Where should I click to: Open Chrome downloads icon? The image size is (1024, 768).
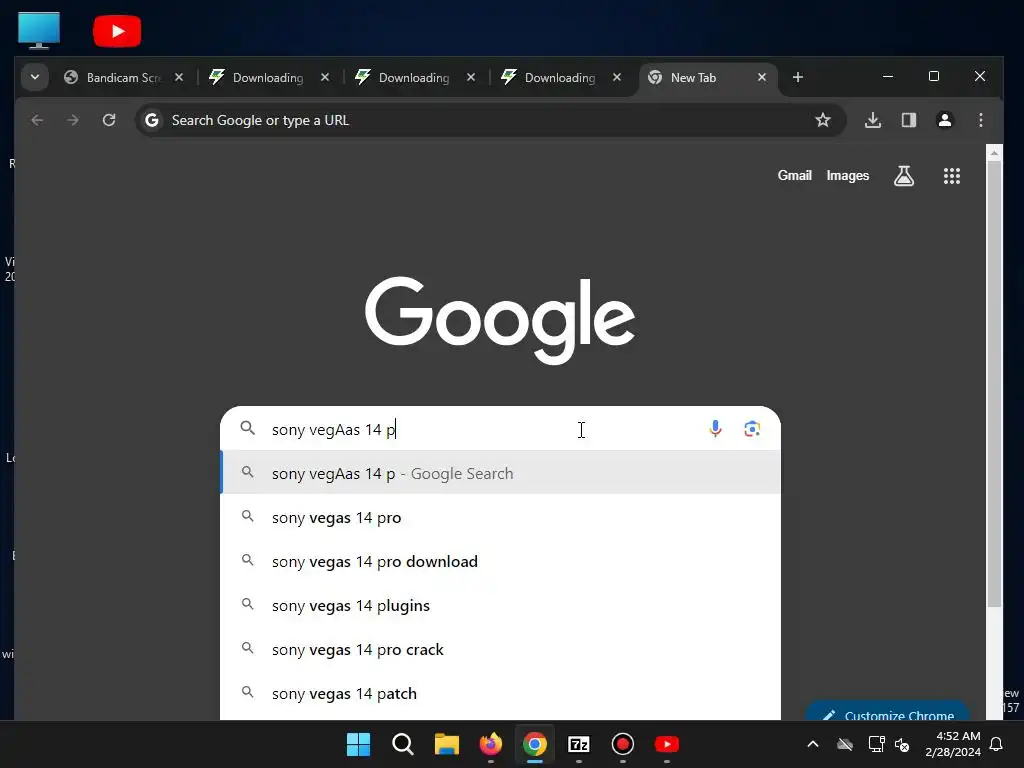[x=873, y=120]
